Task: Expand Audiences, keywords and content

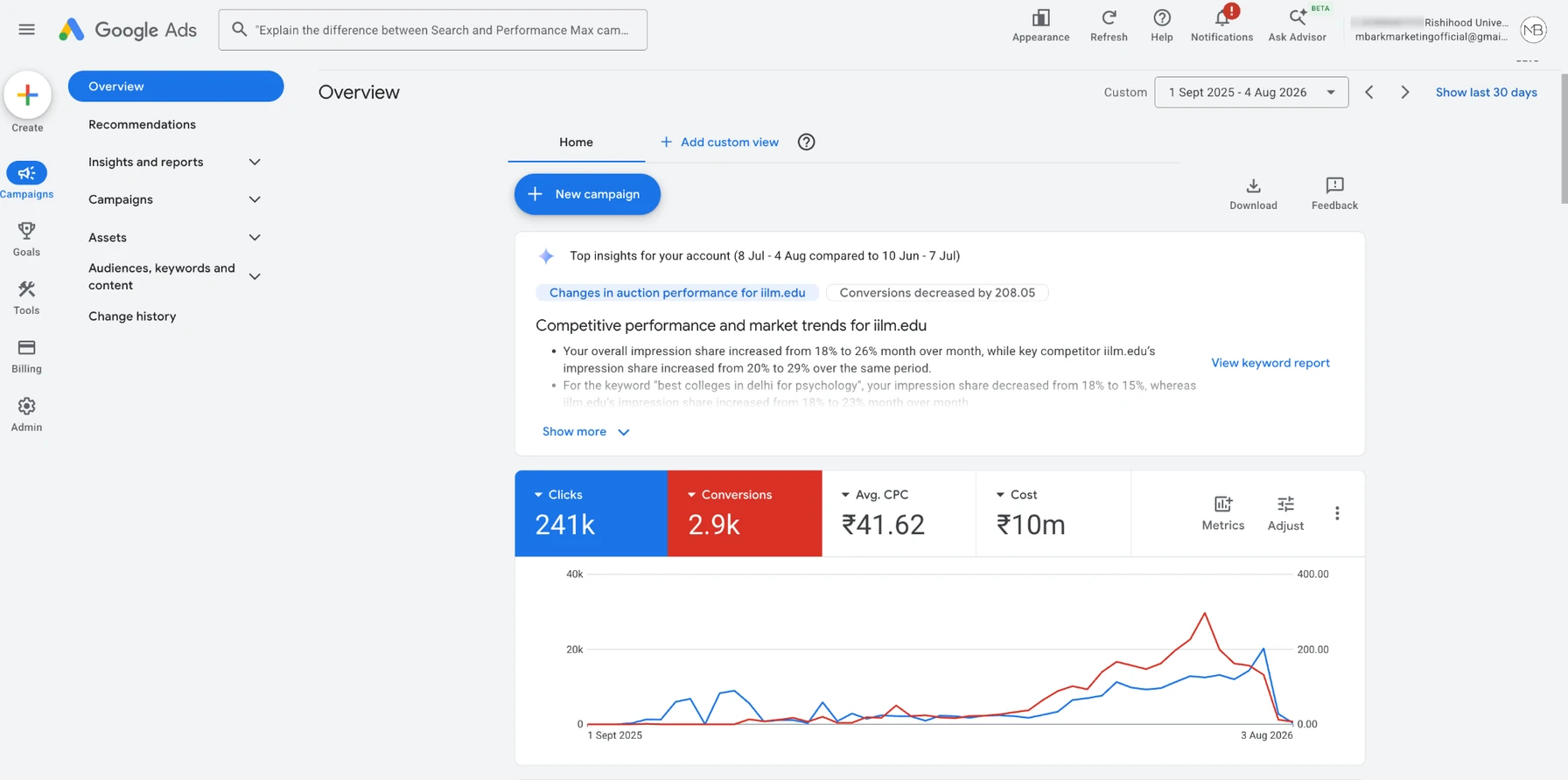Action: click(255, 276)
